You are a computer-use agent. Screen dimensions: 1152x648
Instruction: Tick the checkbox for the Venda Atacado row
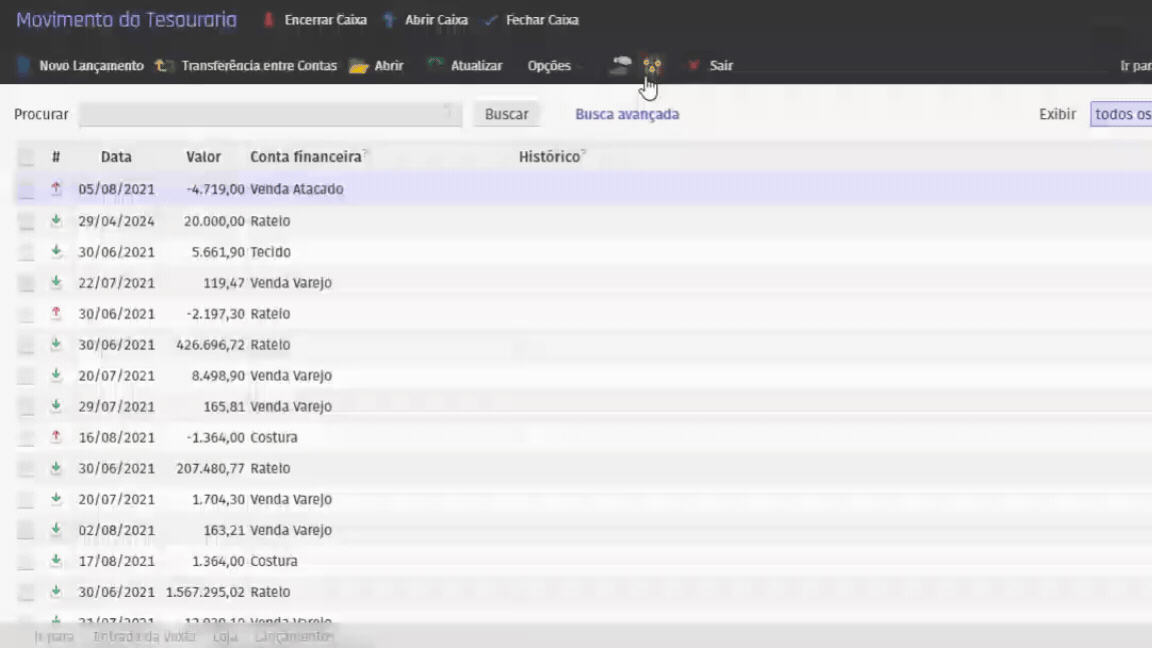tap(26, 189)
